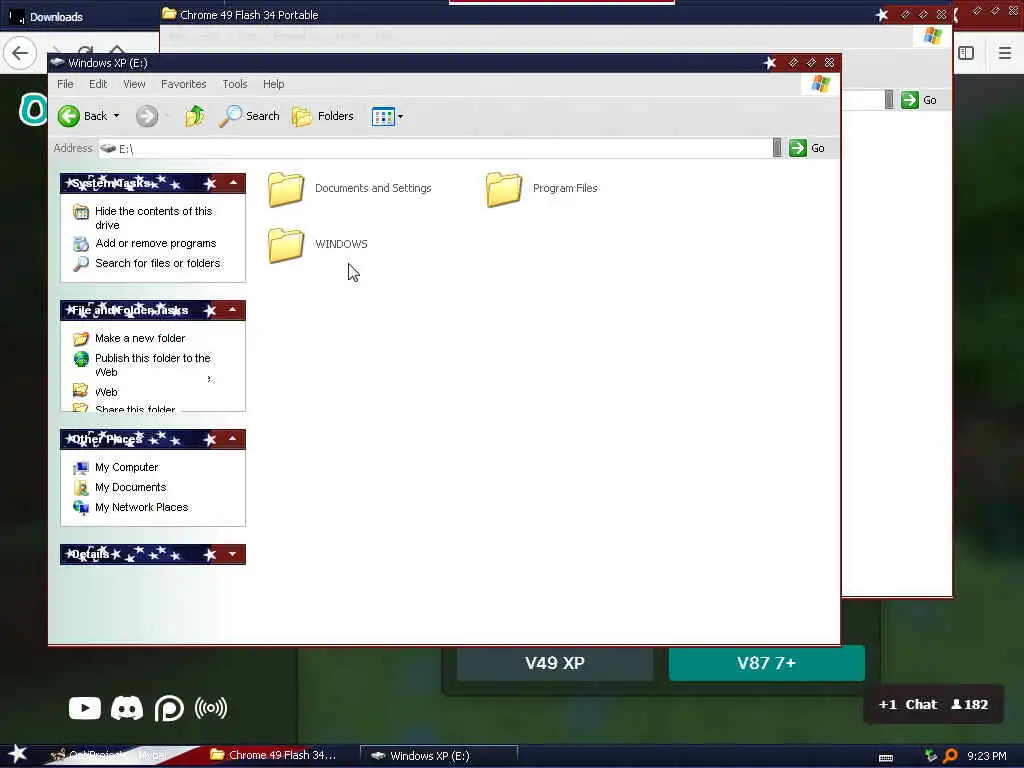Click the Windows flag logo in Explorer
The width and height of the screenshot is (1024, 768).
pyautogui.click(x=820, y=84)
